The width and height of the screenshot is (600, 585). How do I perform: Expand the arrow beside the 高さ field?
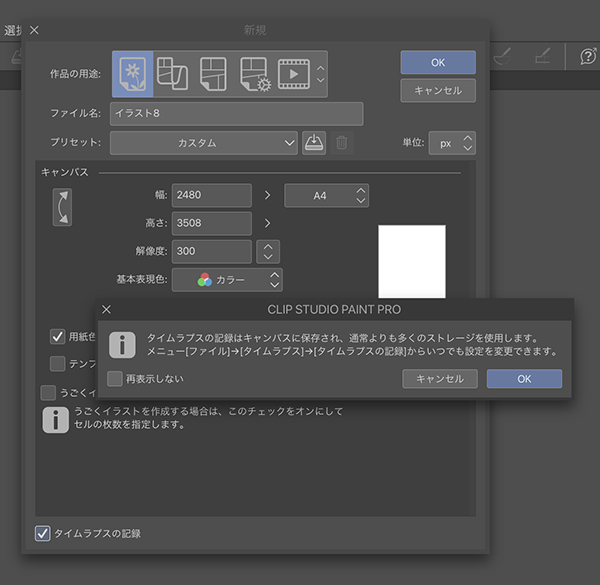coord(267,223)
